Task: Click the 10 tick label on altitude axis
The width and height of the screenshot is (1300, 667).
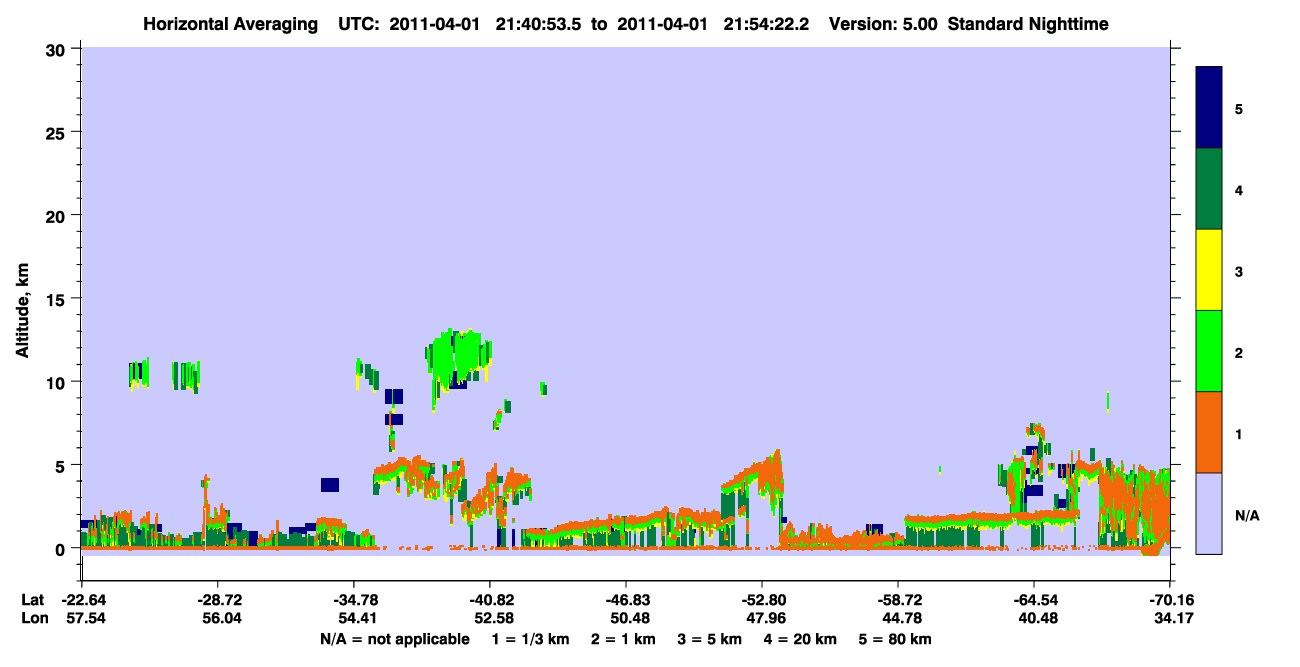Action: coord(58,382)
